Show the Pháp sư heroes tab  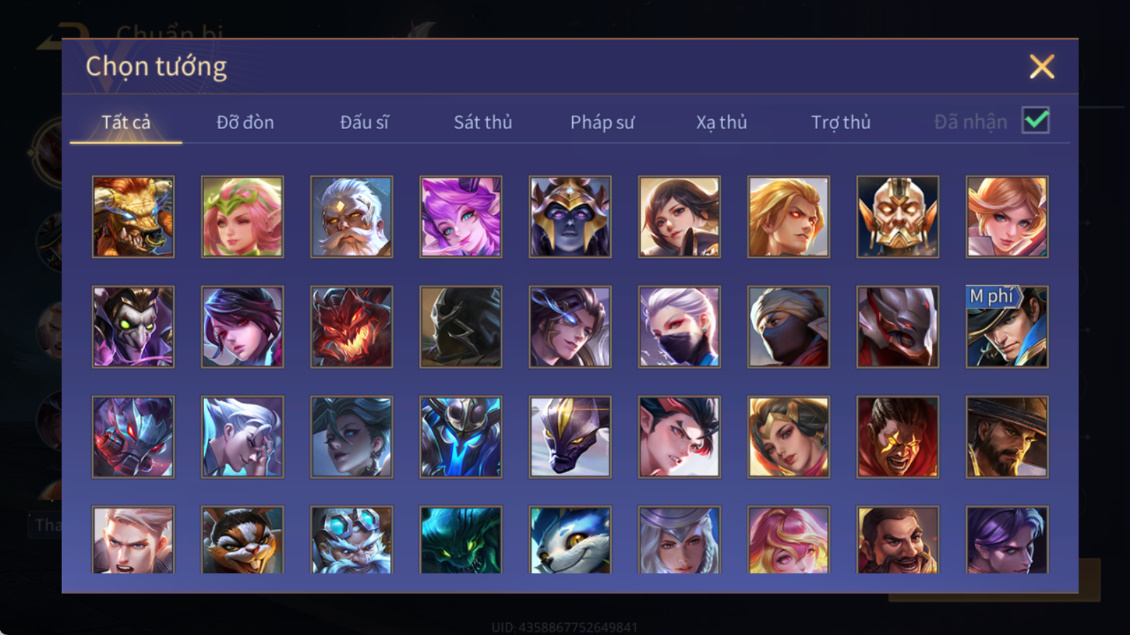(602, 122)
